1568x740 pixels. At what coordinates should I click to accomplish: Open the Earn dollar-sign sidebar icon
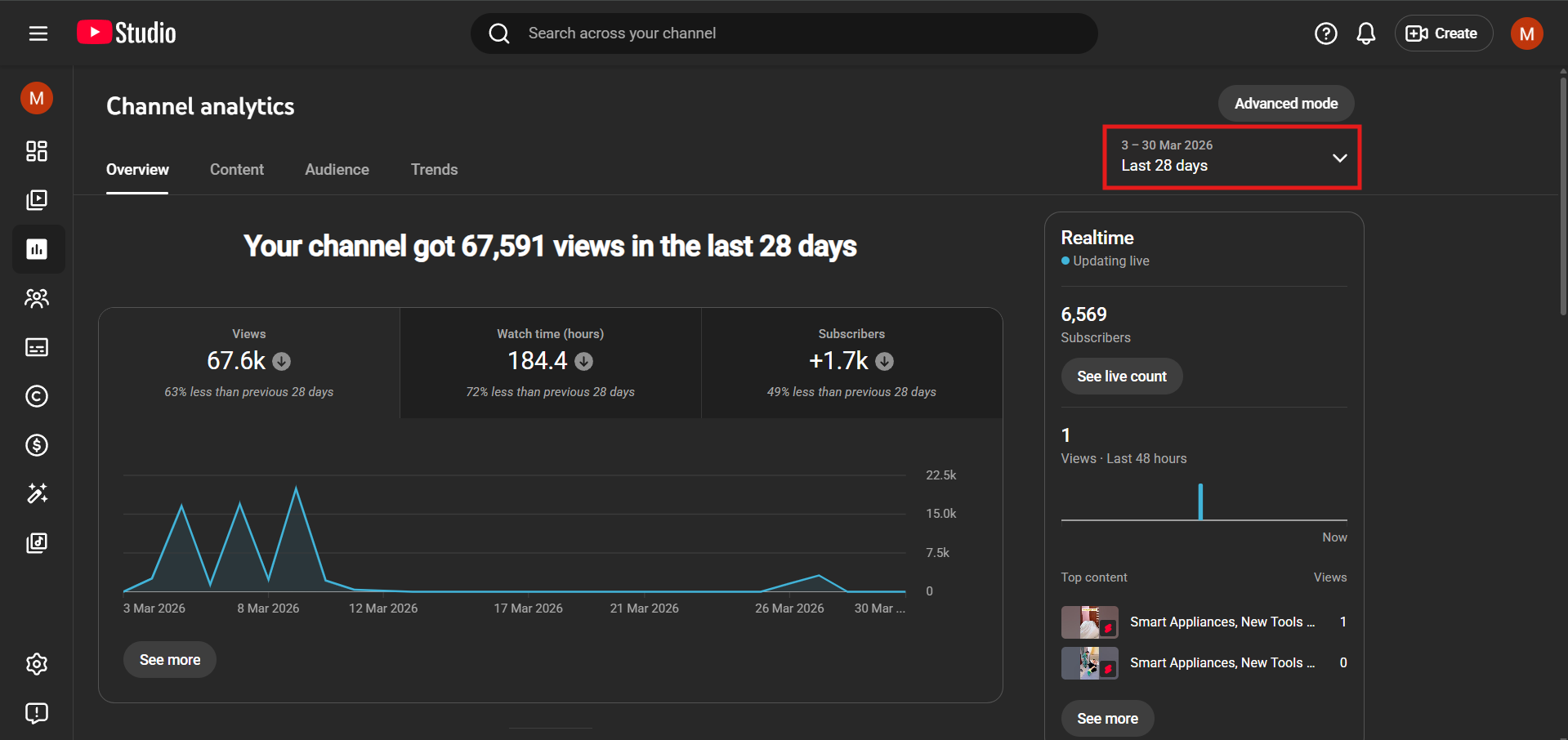click(x=37, y=445)
